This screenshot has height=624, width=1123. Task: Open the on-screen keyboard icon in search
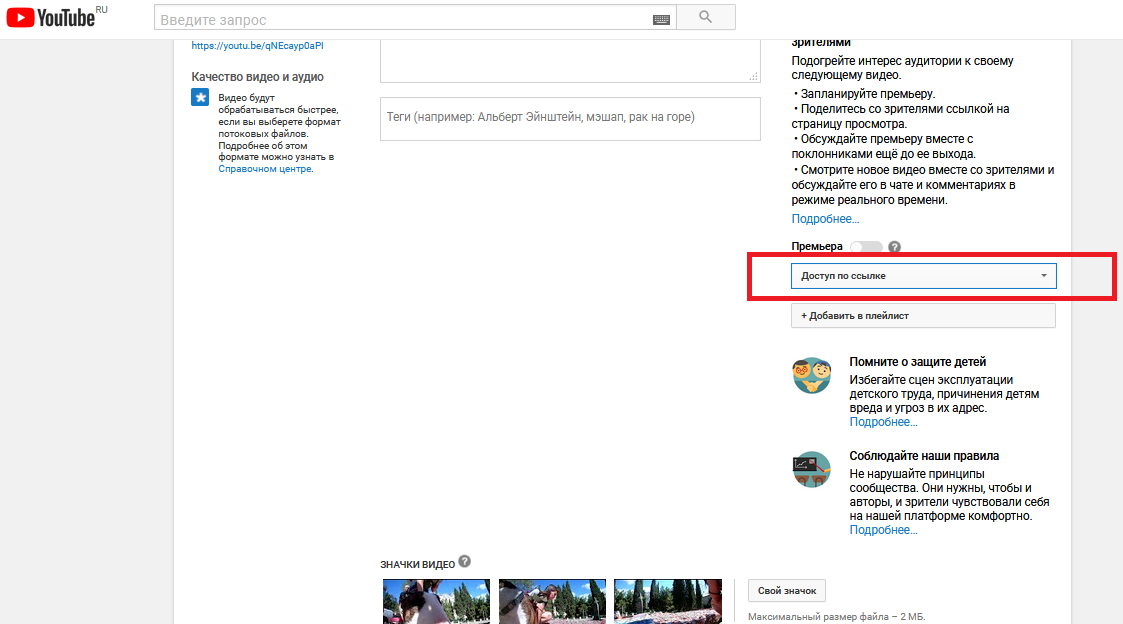[x=661, y=19]
